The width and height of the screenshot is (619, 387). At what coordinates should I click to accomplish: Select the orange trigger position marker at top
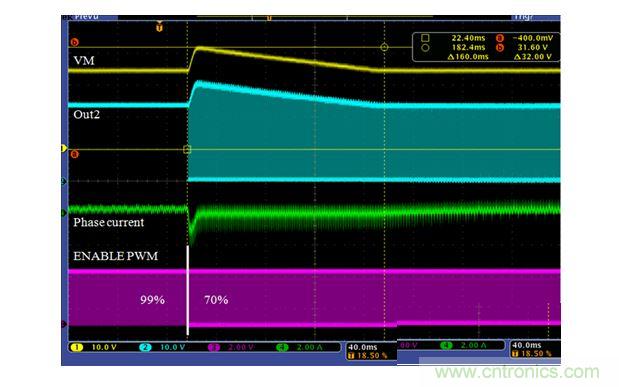point(159,27)
